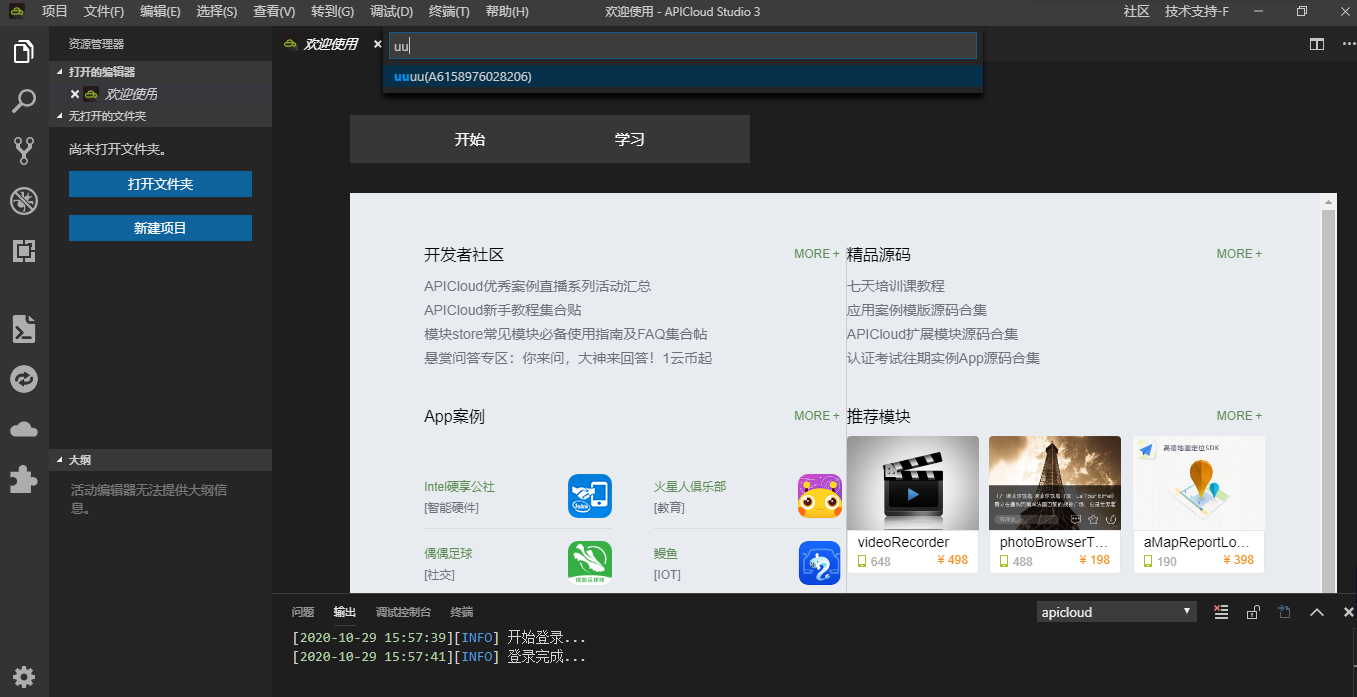Image resolution: width=1357 pixels, height=697 pixels.
Task: Split the editor to the right
Action: 1317,44
